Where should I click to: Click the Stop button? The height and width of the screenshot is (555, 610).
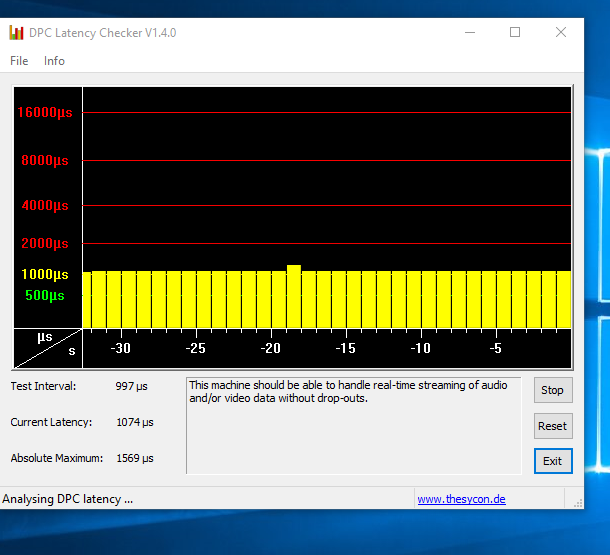553,390
